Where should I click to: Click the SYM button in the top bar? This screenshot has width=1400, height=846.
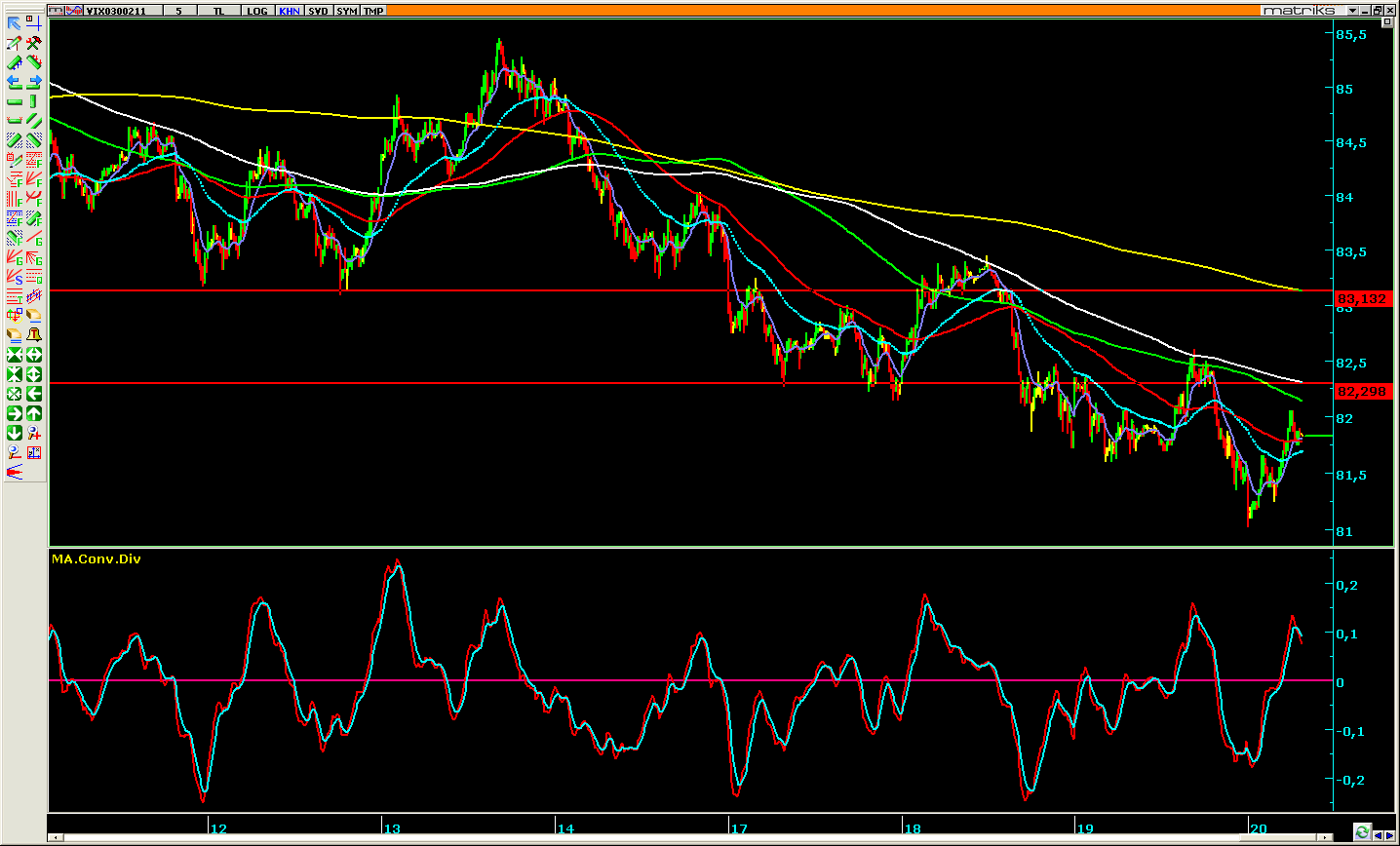(346, 11)
